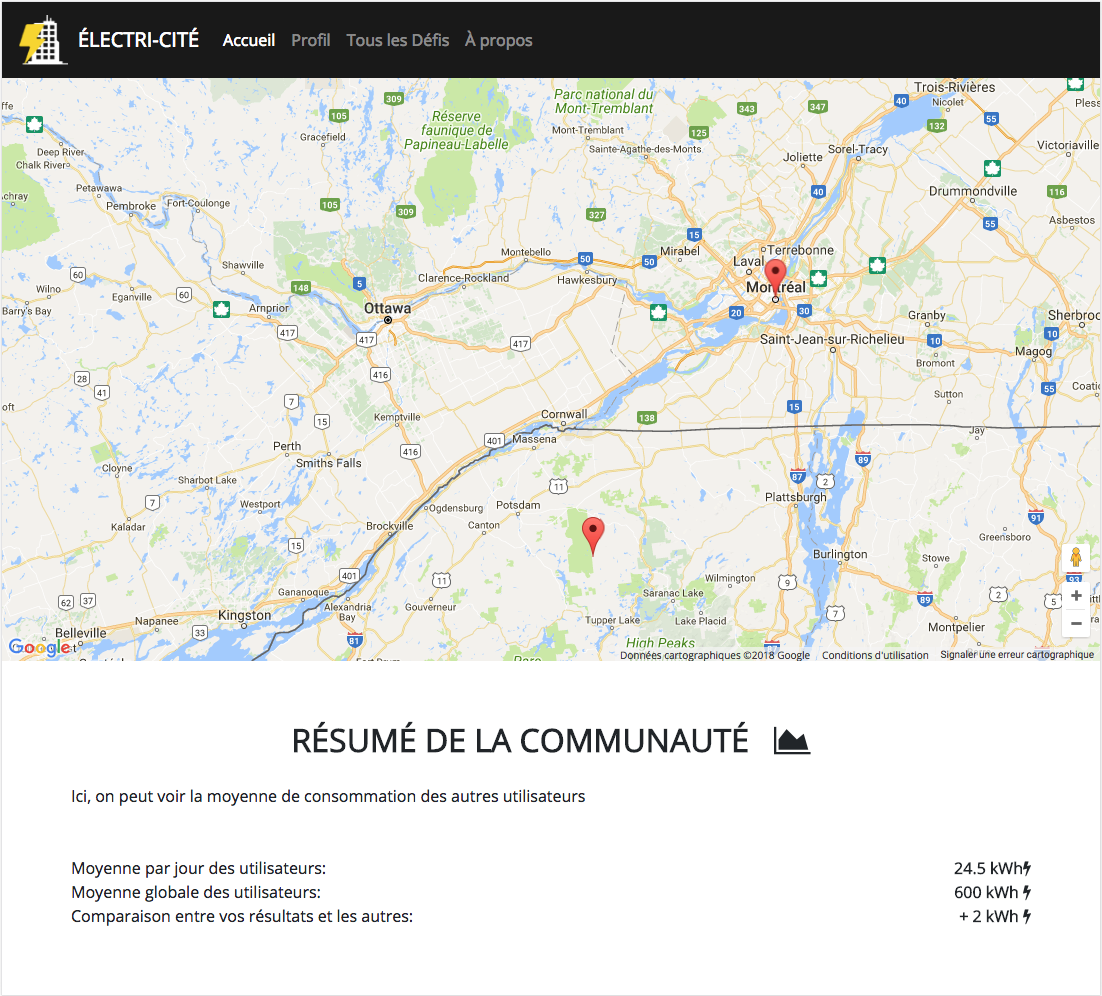Screen dimensions: 1102x996
Task: Click the lightning icon next to 600 kWh
Action: pyautogui.click(x=1027, y=892)
